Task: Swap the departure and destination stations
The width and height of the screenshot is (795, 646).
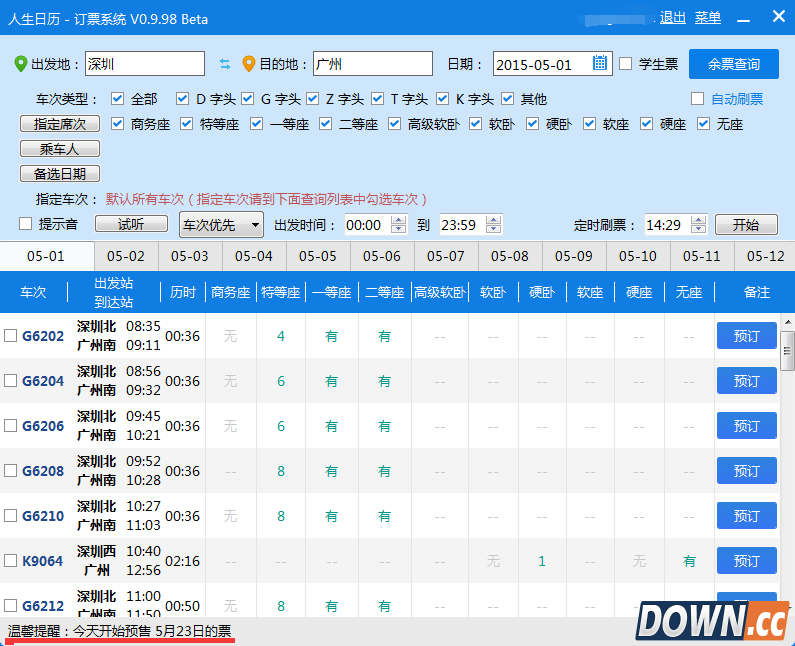Action: (225, 64)
